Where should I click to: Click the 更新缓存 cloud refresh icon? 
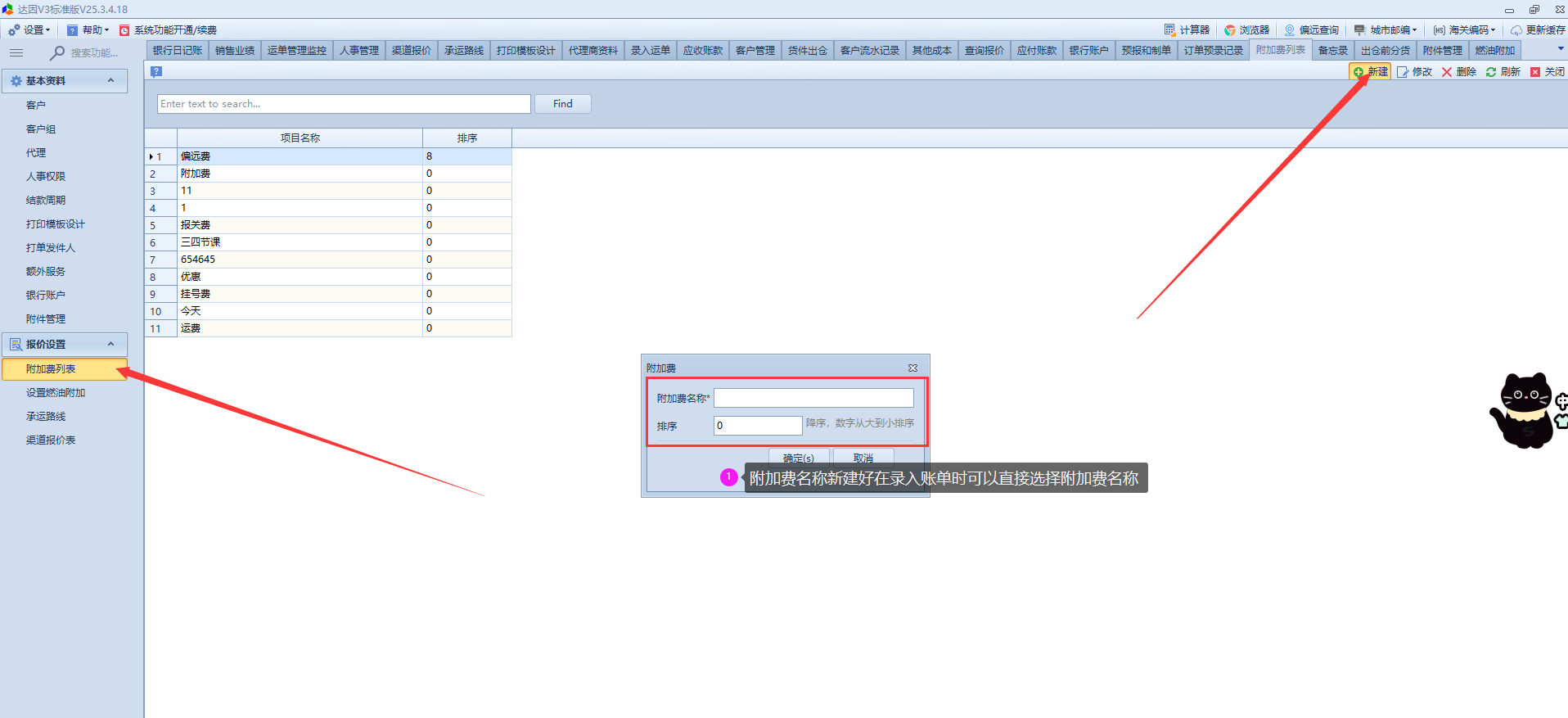tap(1516, 30)
